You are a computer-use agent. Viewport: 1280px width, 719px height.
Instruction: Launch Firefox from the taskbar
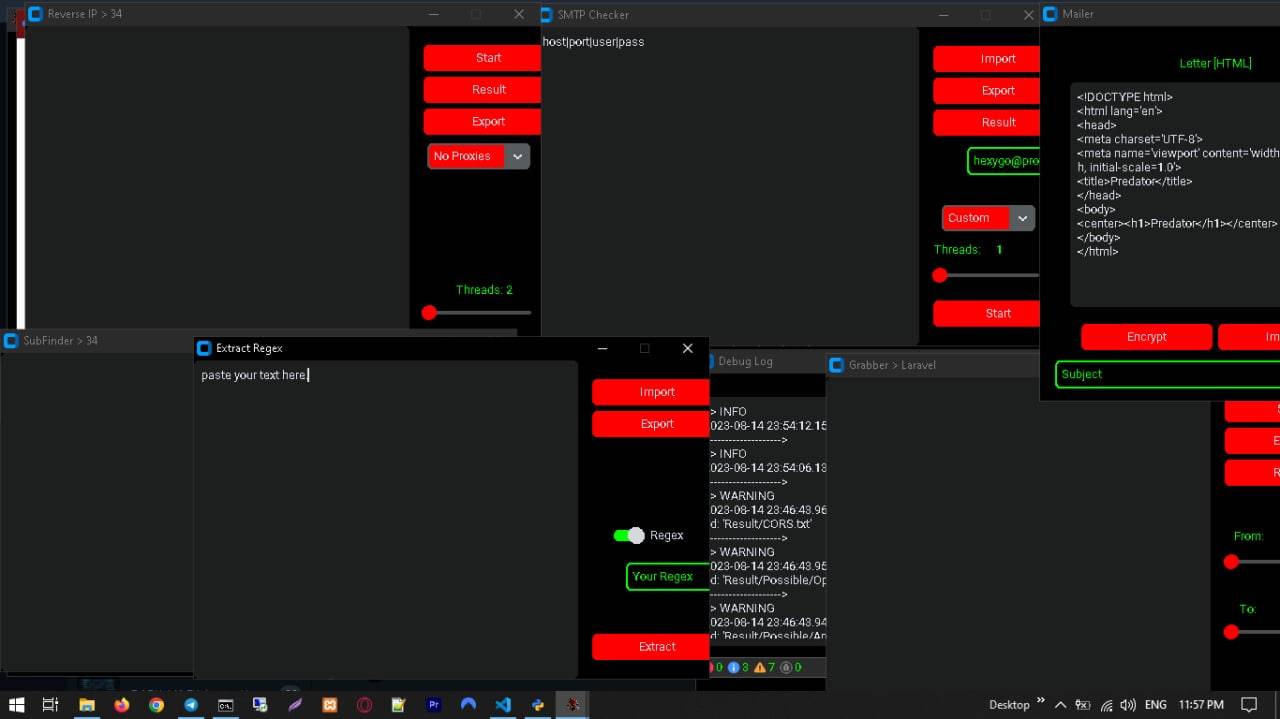coord(122,705)
